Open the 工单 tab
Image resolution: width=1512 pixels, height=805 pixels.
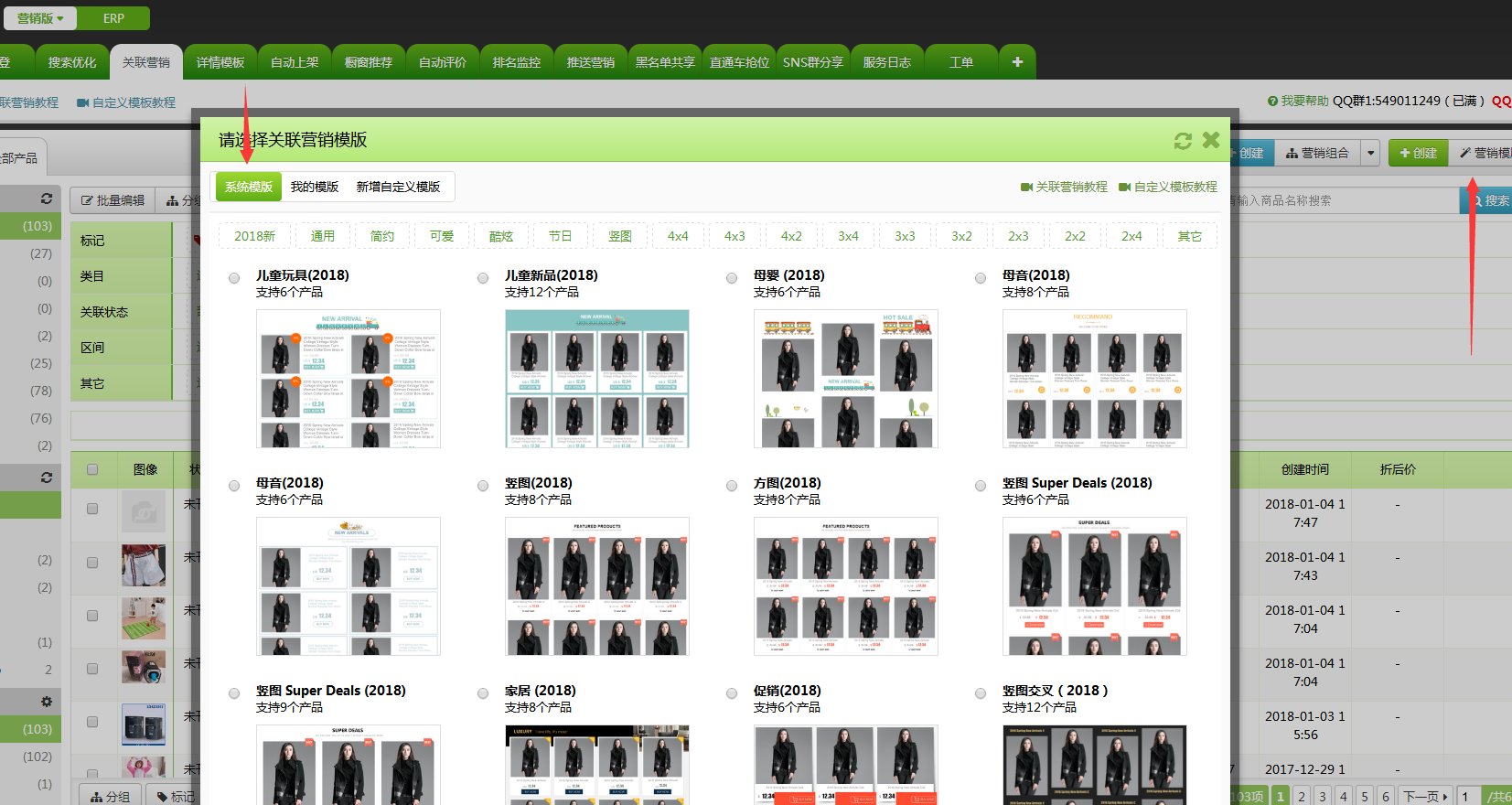click(961, 62)
